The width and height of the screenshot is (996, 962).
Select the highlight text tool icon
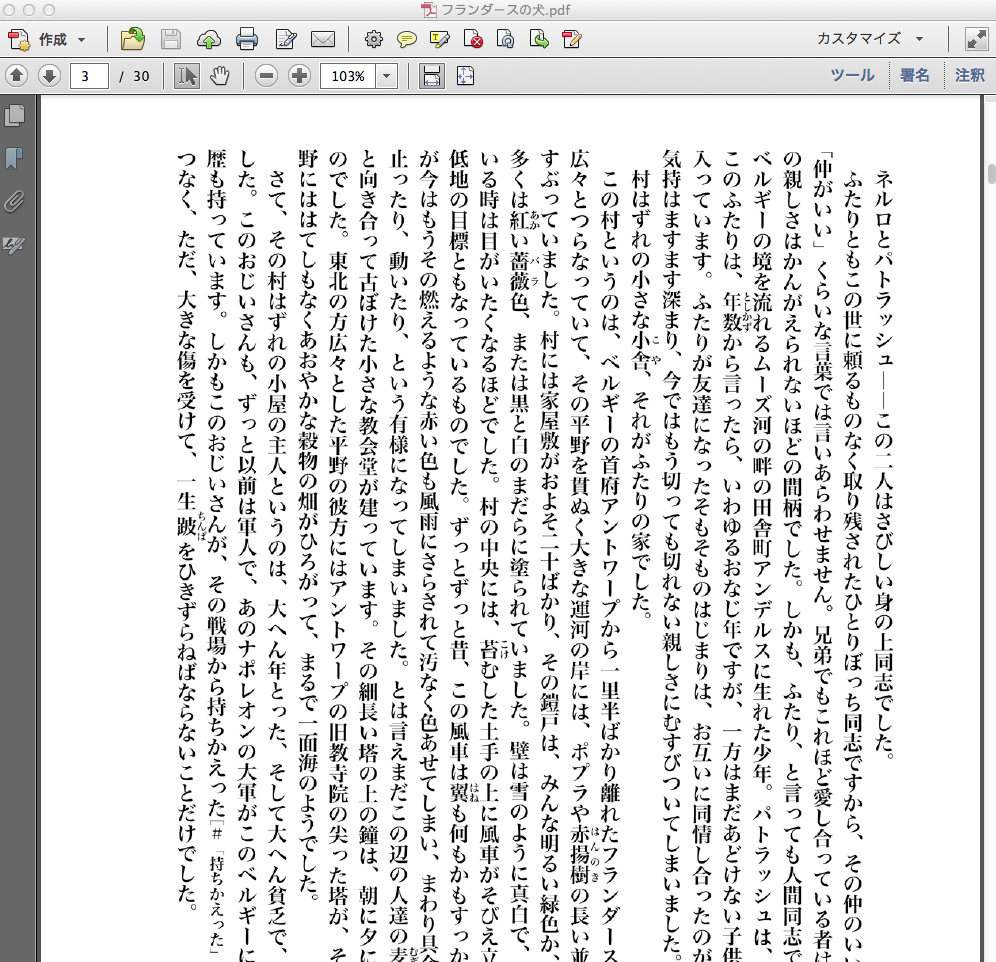point(440,40)
